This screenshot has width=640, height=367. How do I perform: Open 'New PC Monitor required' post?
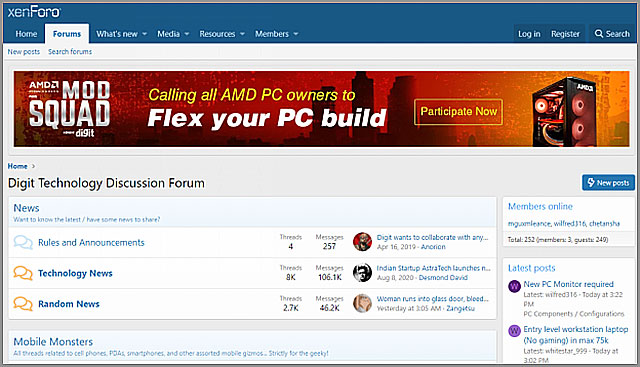click(x=569, y=284)
